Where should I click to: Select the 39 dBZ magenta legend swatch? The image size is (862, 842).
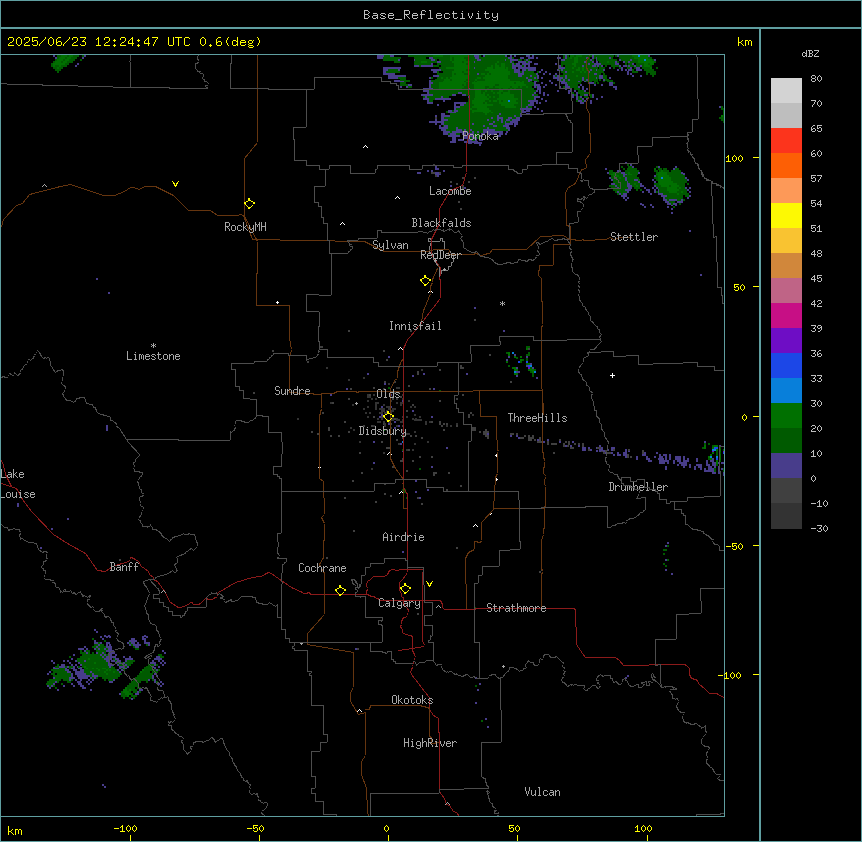coord(786,315)
